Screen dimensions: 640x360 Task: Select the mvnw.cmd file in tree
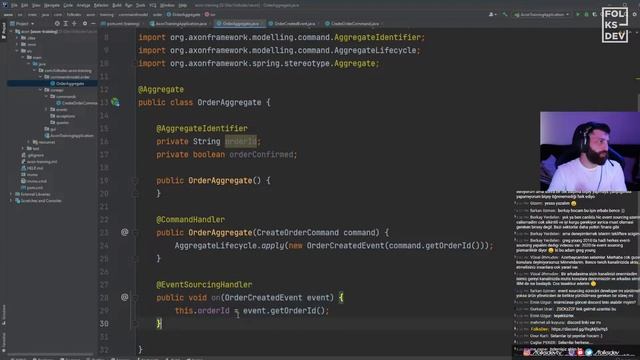34,181
